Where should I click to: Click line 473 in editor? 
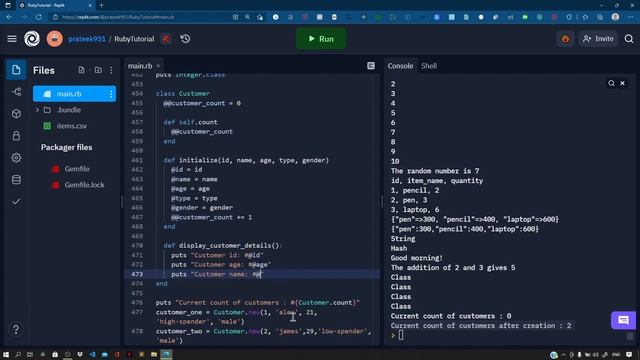[x=252, y=274]
